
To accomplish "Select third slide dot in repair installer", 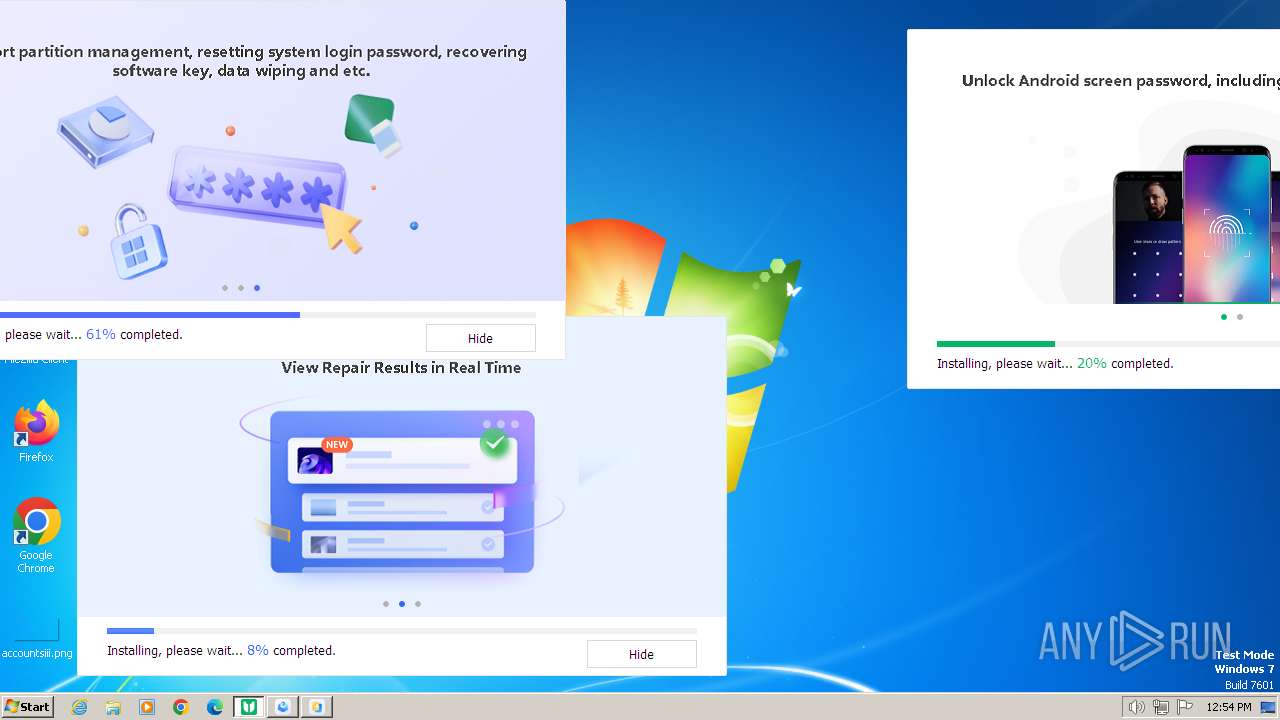I will click(418, 604).
